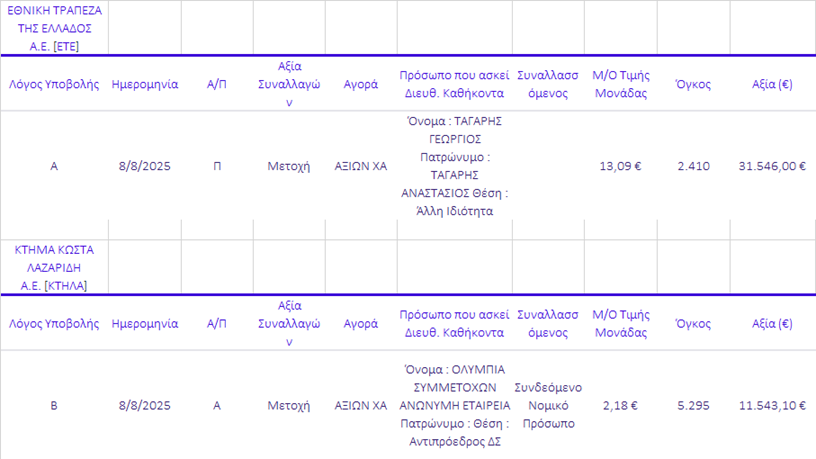Viewport: 816px width, 459px height.
Task: Click the Όγκος header in the ΕΤΕ table
Action: (693, 84)
